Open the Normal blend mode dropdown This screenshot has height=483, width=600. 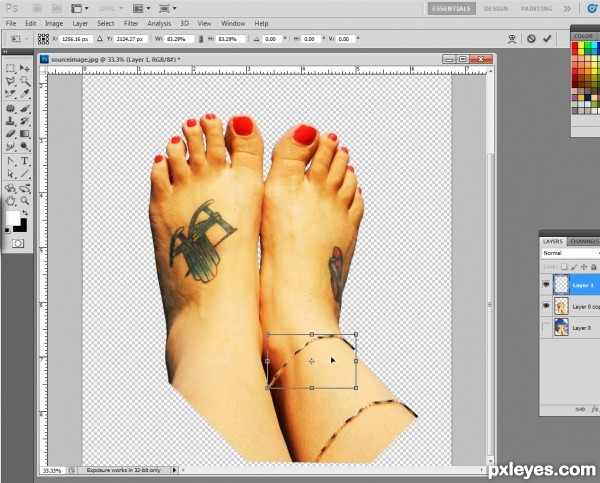[x=570, y=253]
